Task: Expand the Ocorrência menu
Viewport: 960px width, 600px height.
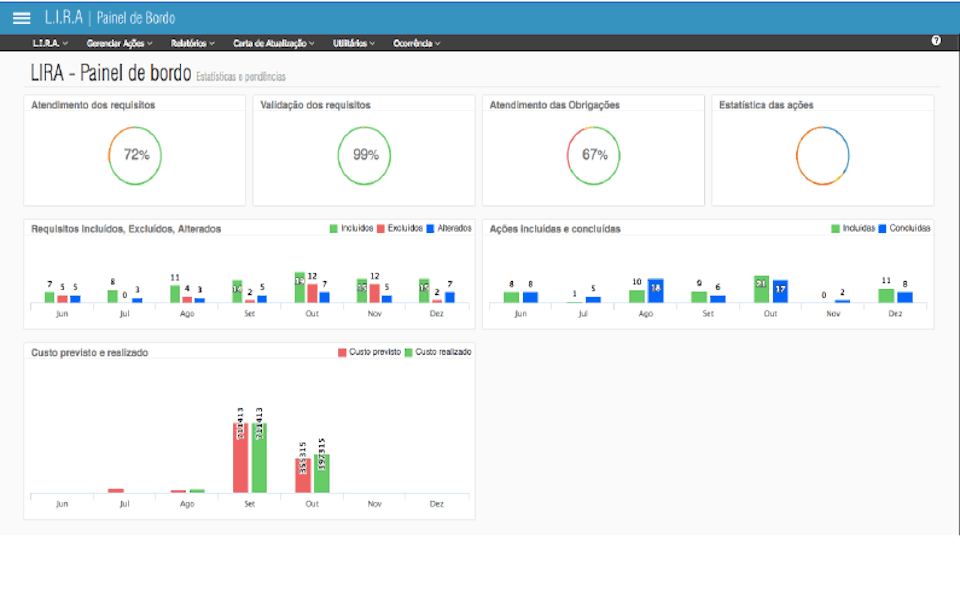Action: 417,43
